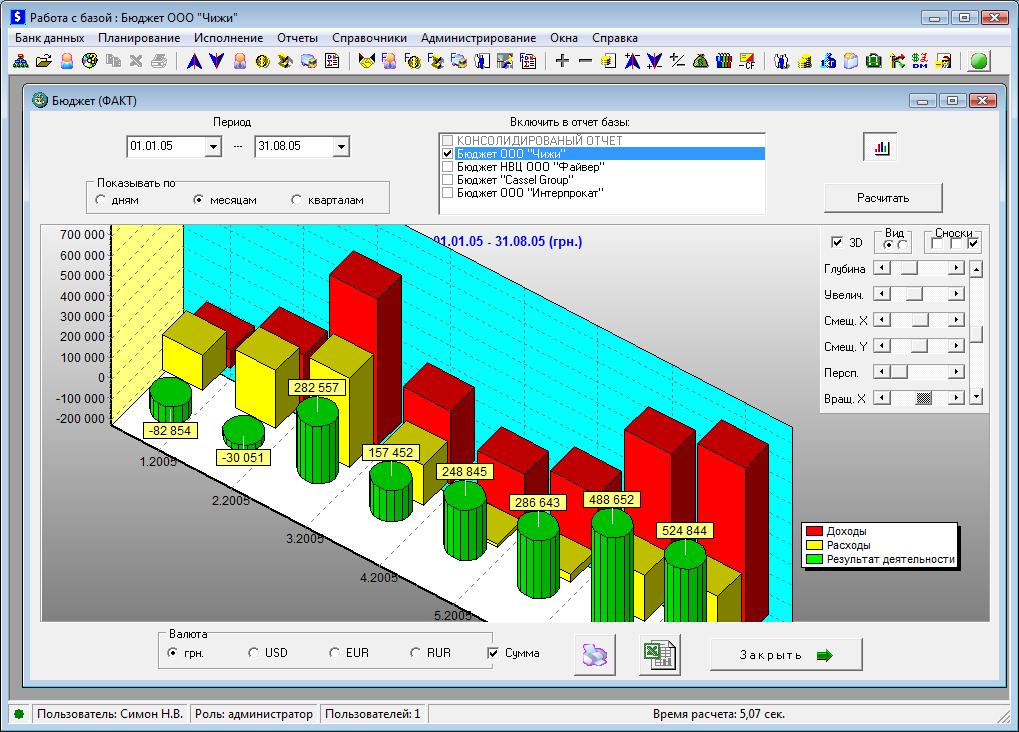Click the print preview icon near Сумма

tap(595, 654)
